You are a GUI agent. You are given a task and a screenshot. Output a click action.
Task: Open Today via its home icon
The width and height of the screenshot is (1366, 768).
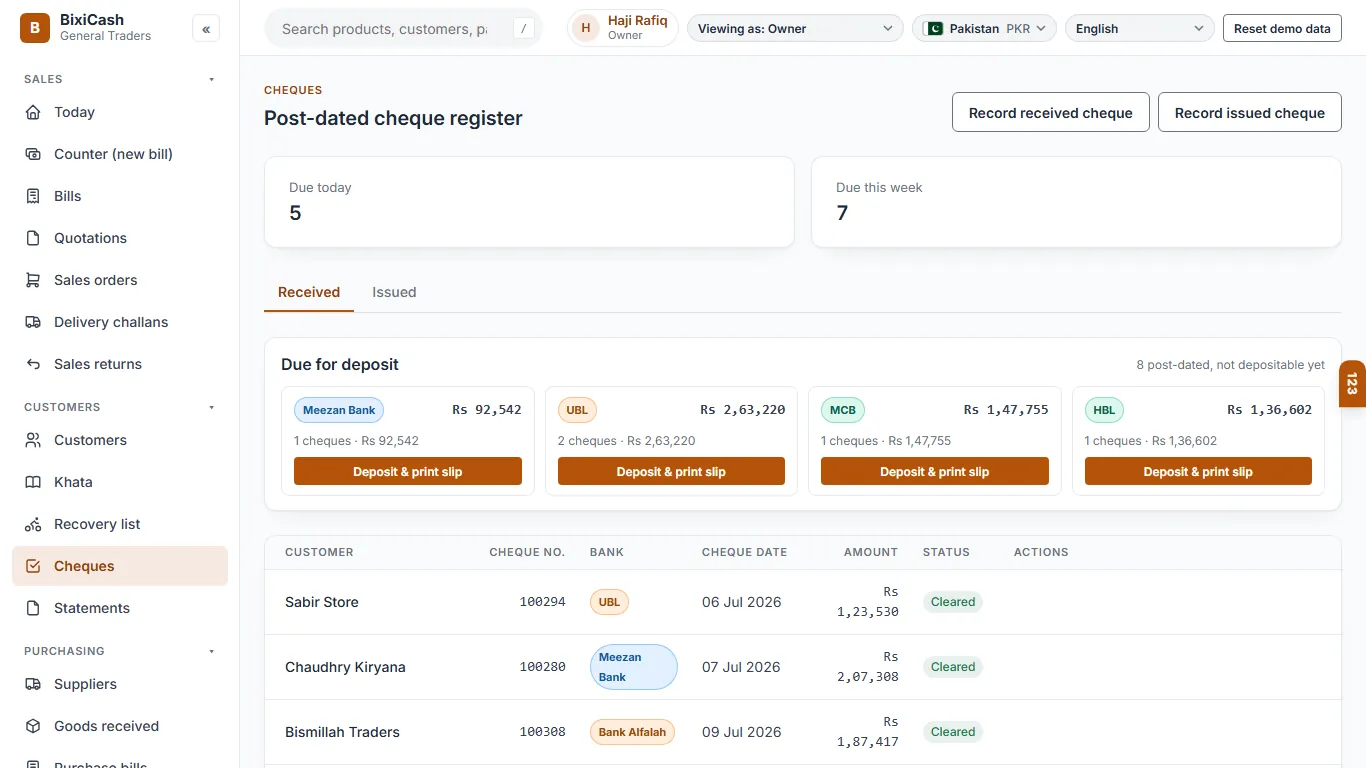pos(33,112)
